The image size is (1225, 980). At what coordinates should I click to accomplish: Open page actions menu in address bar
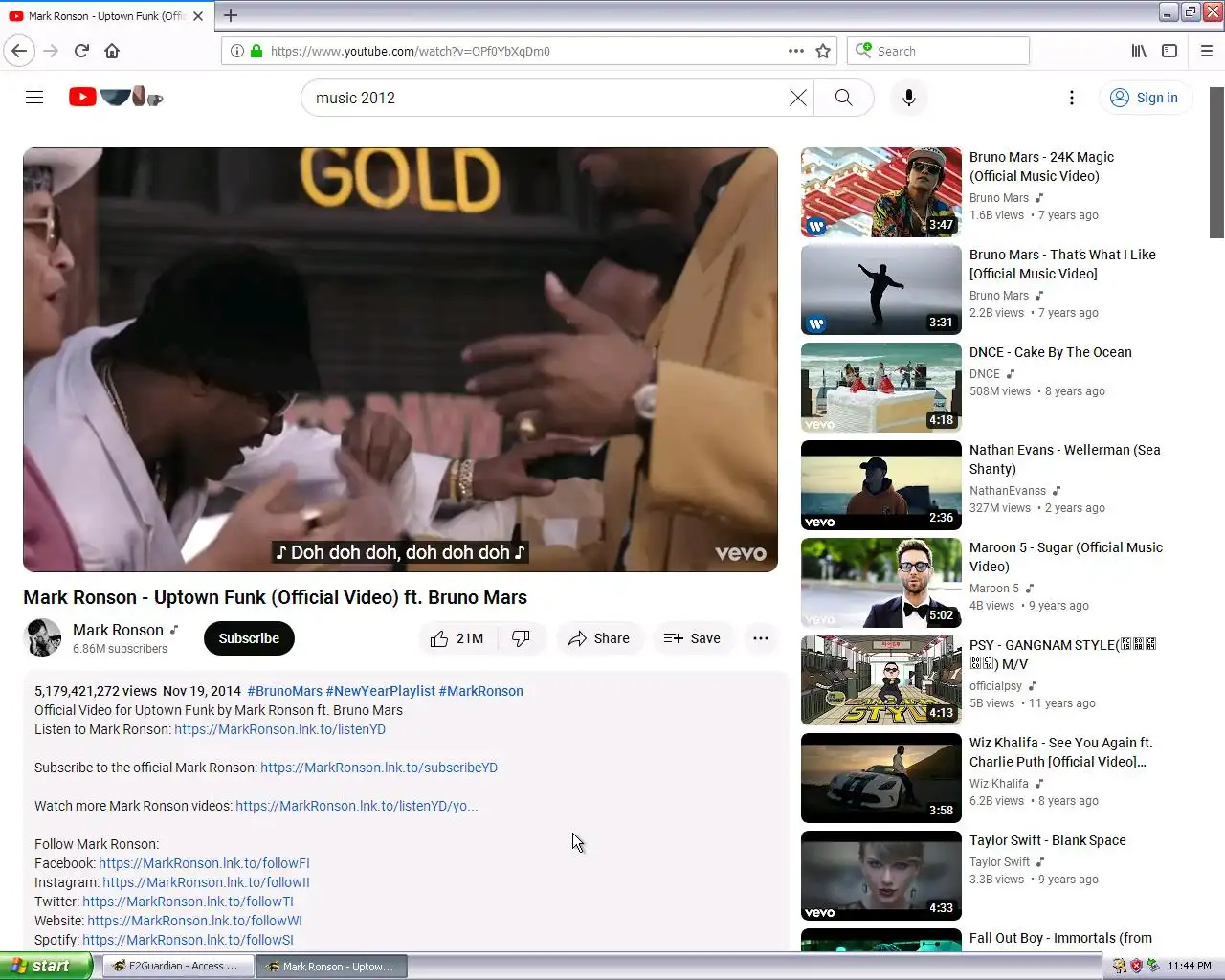tap(796, 51)
